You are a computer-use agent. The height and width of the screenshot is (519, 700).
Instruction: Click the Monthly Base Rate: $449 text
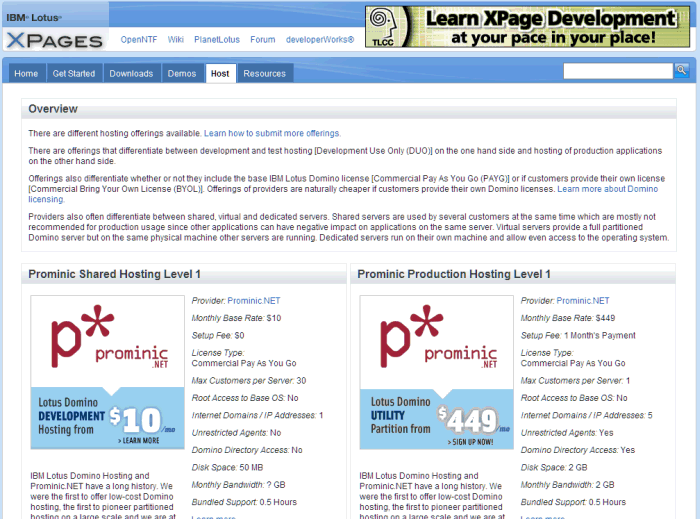[x=568, y=318]
